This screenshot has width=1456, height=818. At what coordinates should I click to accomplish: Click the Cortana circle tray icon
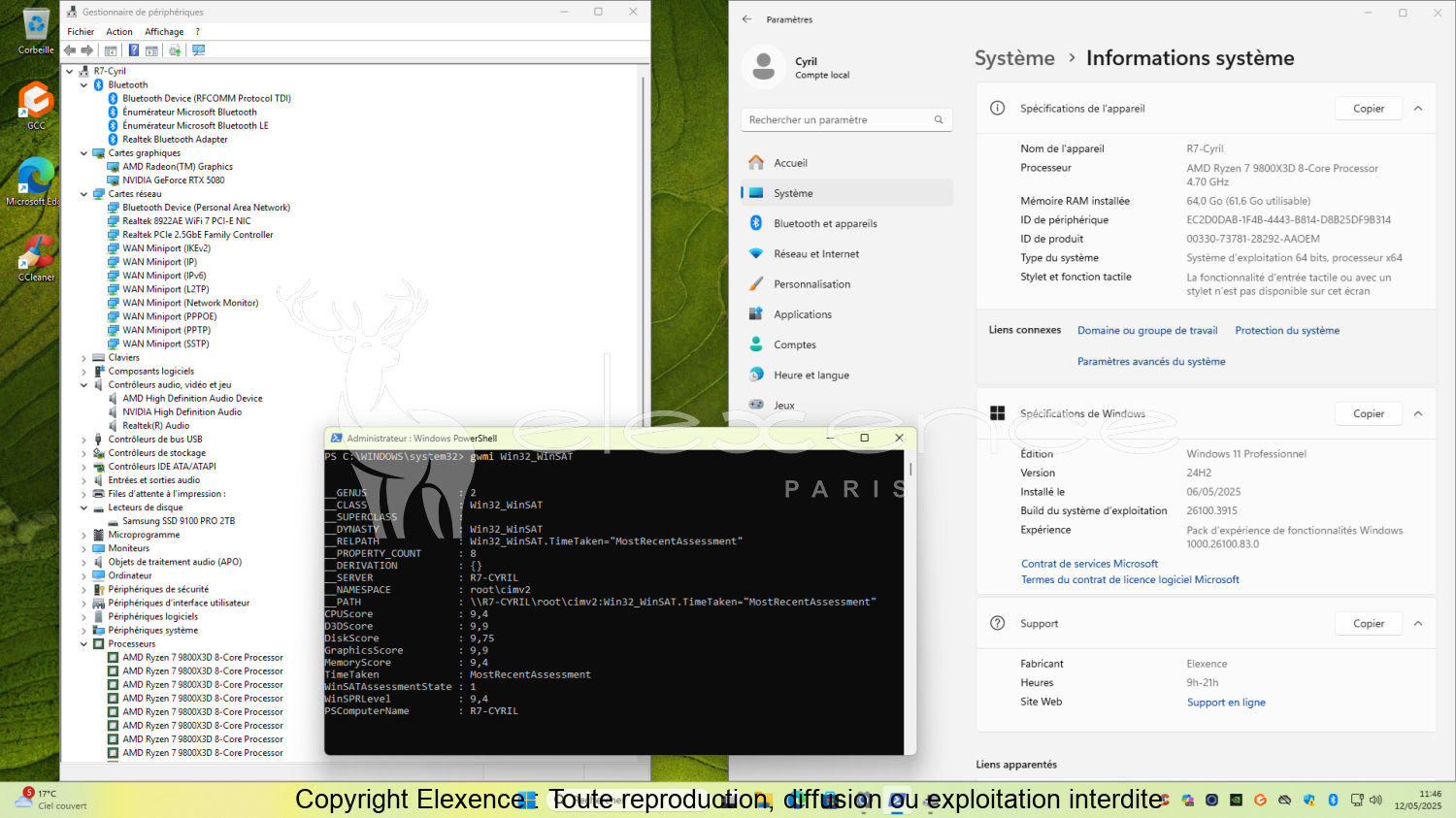click(x=1211, y=801)
